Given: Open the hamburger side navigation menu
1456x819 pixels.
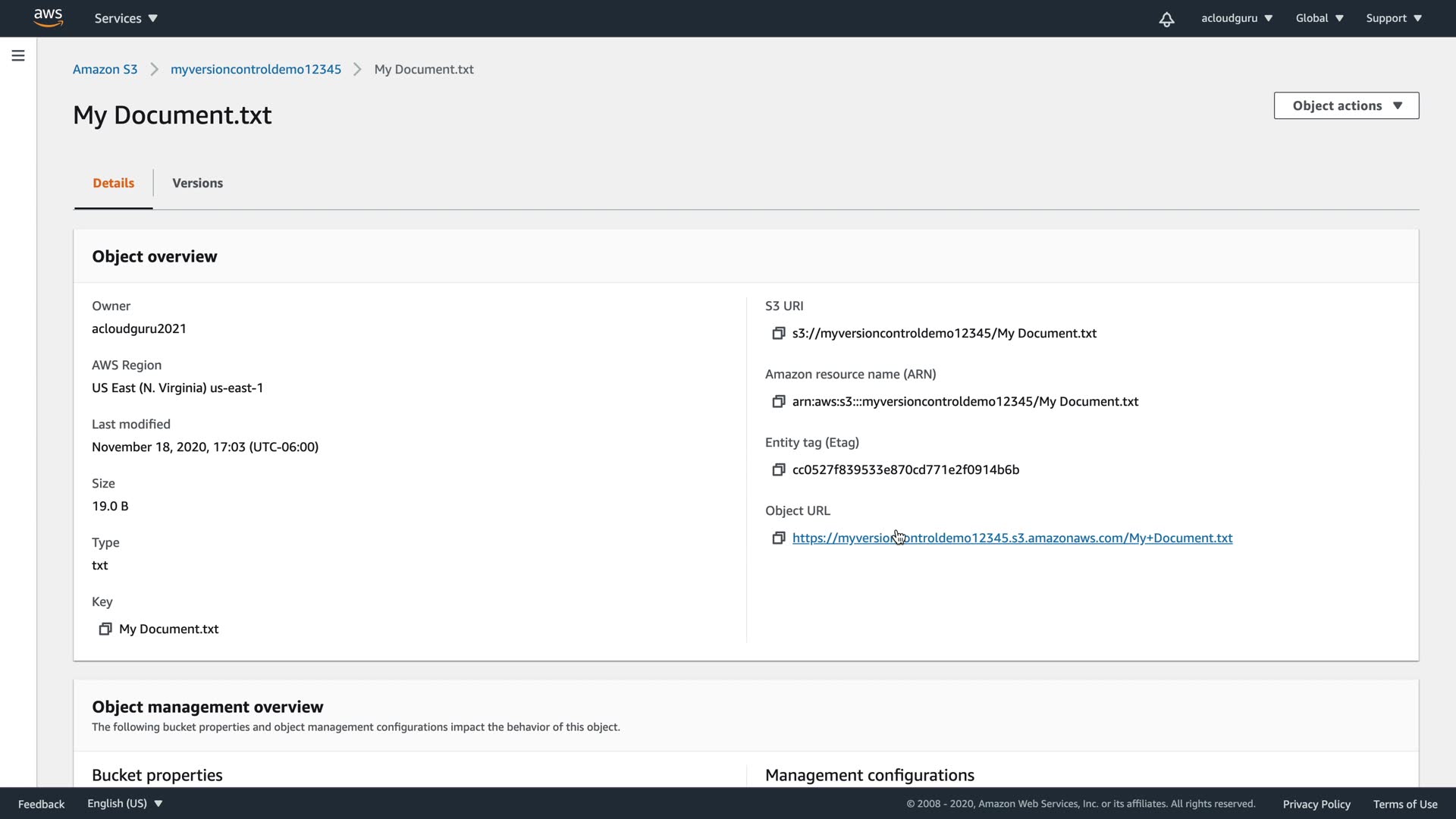Looking at the screenshot, I should tap(18, 55).
